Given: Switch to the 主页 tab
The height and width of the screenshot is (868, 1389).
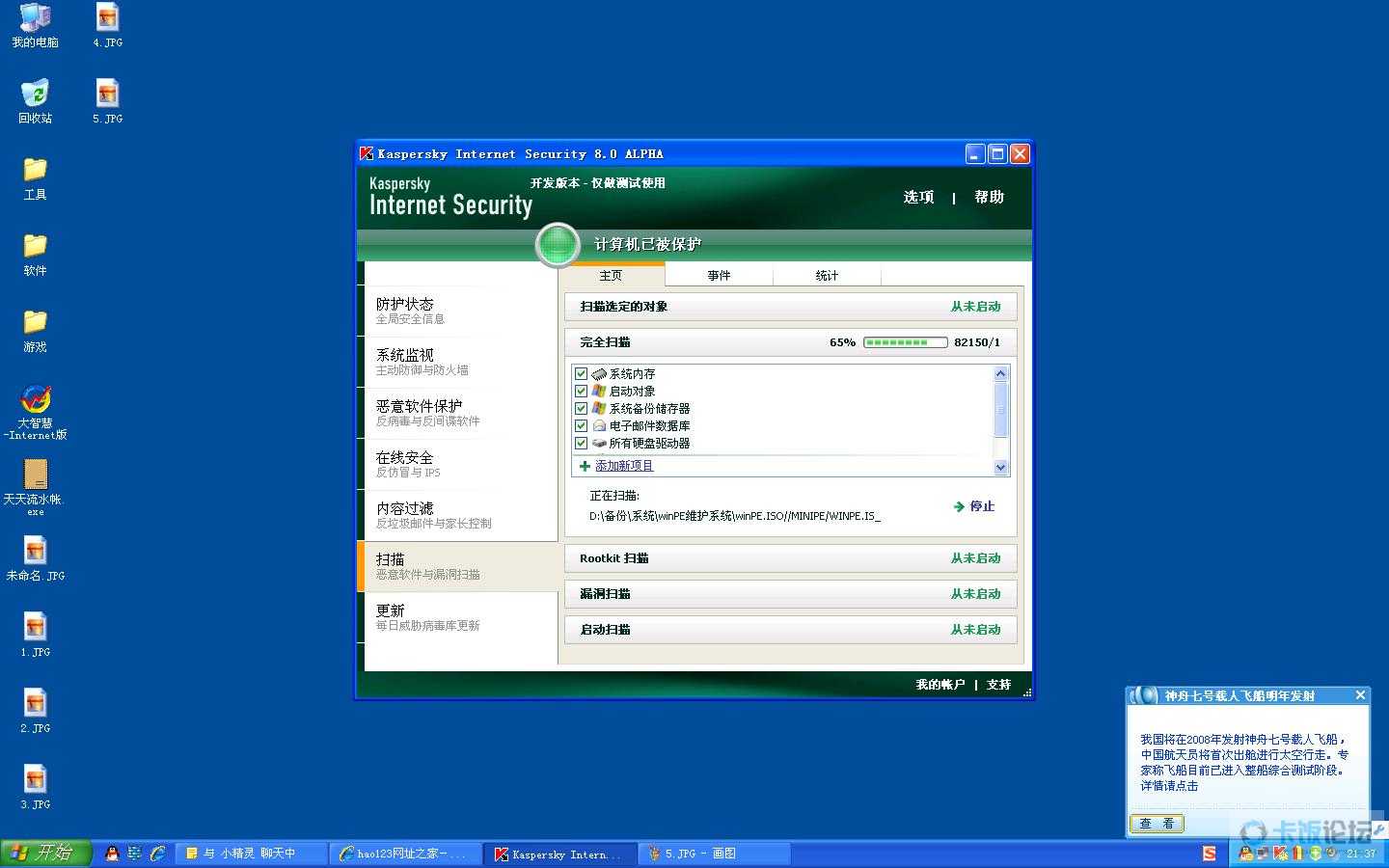Looking at the screenshot, I should (x=612, y=276).
